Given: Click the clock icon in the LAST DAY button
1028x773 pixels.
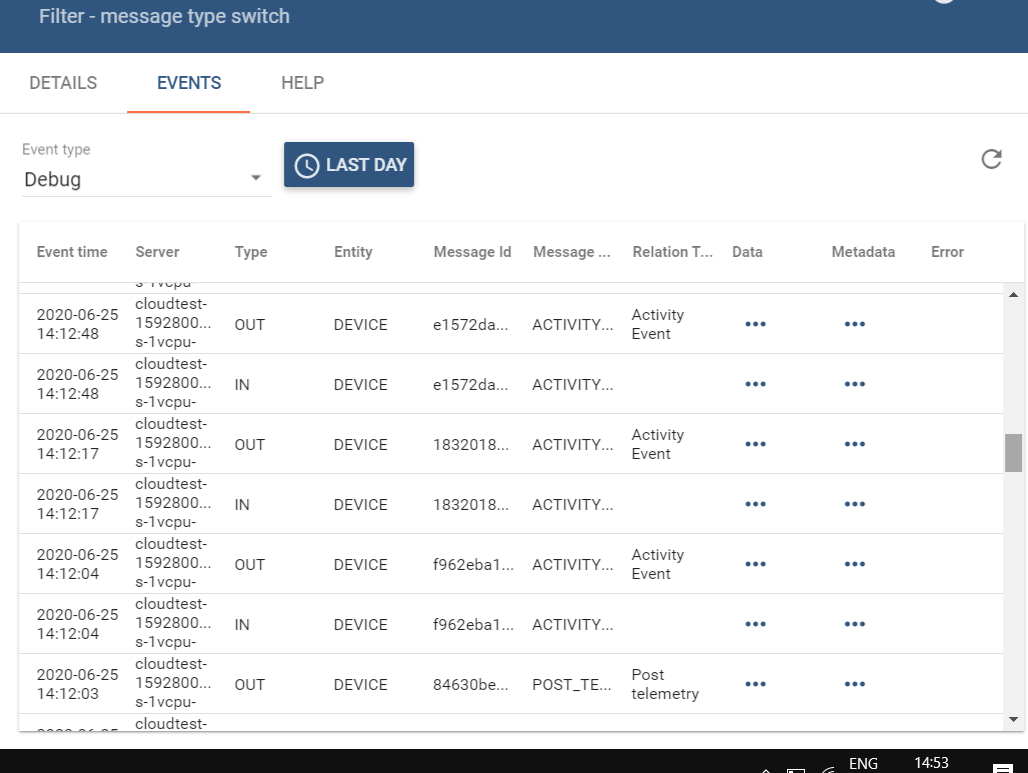Looking at the screenshot, I should pyautogui.click(x=307, y=165).
